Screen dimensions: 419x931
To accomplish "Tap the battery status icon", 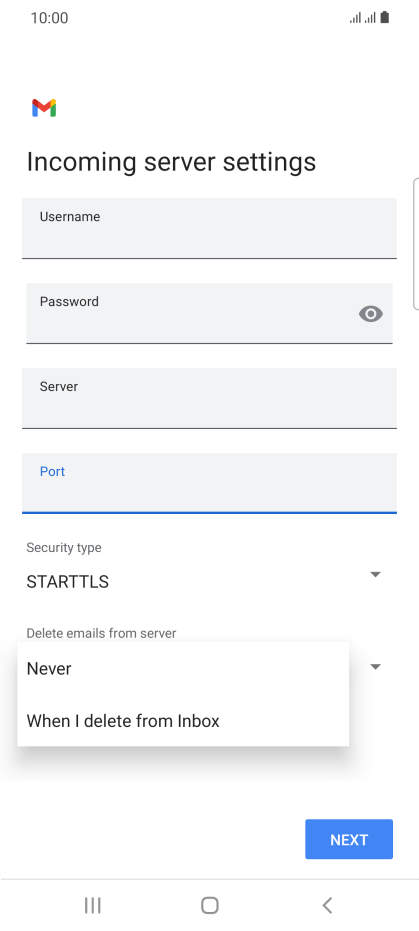I will (385, 17).
